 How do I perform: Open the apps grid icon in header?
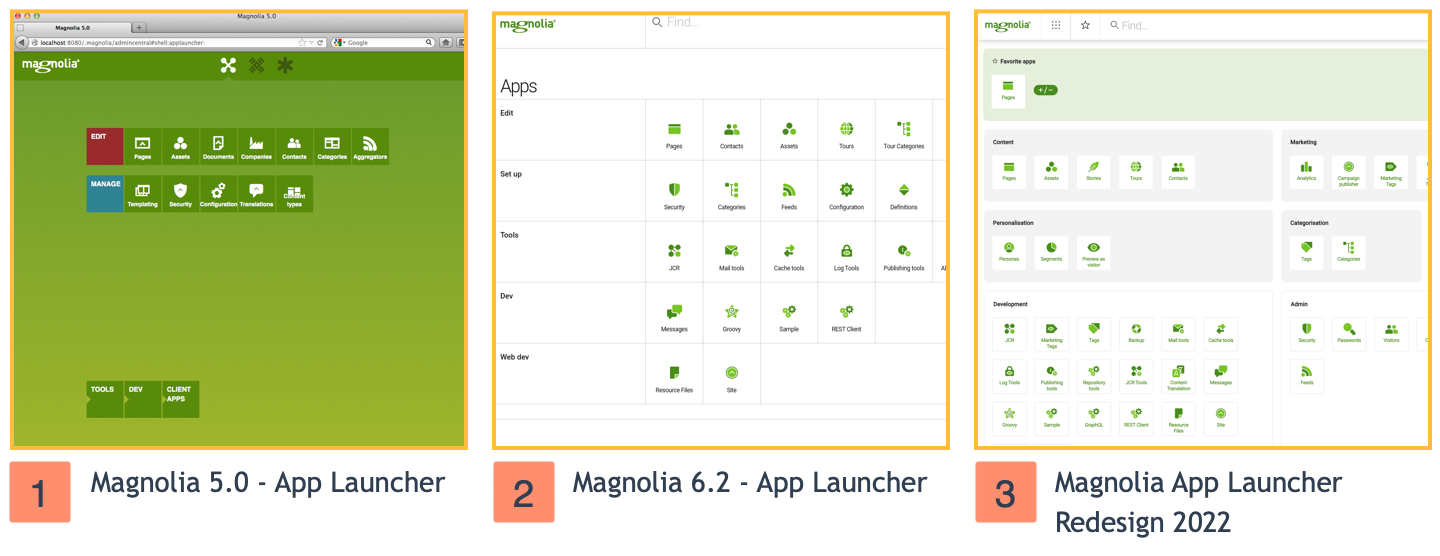click(x=1056, y=26)
